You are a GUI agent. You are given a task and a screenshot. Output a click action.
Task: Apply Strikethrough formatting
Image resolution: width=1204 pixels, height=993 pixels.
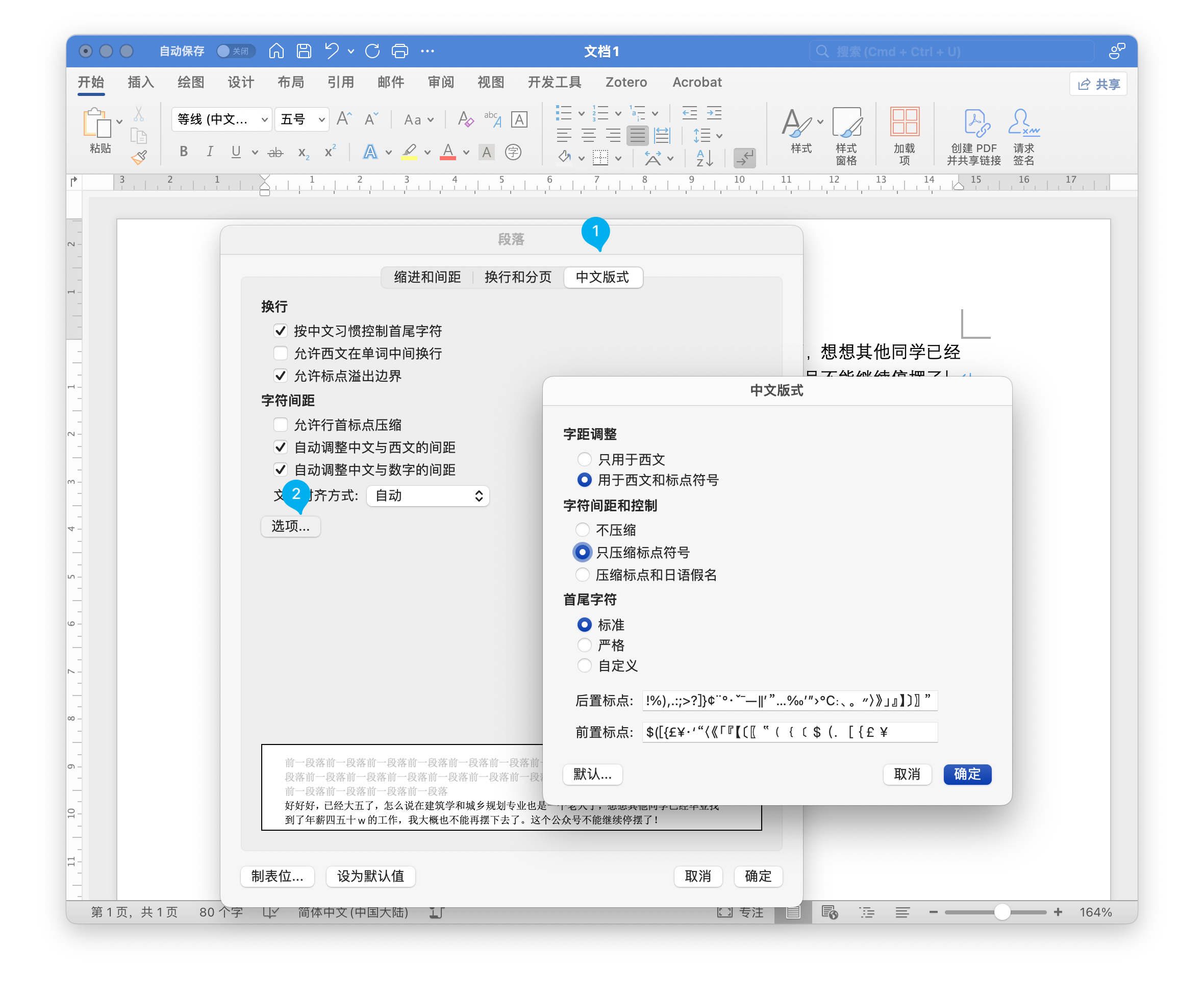275,152
